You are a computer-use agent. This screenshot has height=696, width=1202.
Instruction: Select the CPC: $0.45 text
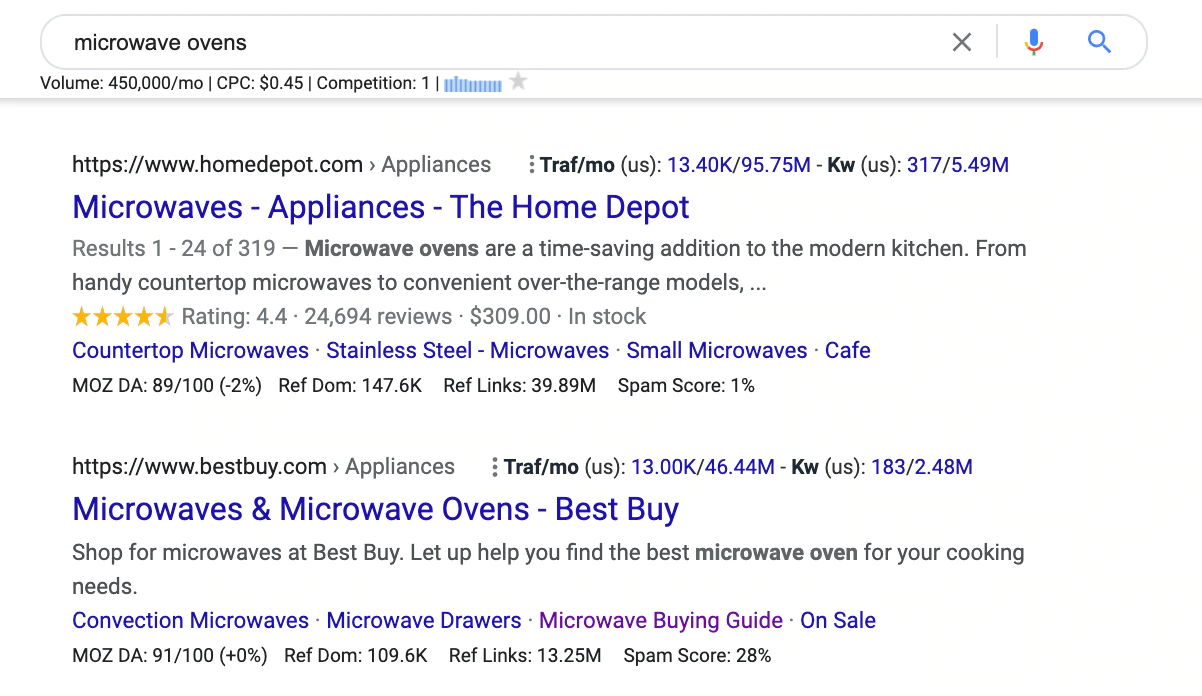(x=259, y=83)
